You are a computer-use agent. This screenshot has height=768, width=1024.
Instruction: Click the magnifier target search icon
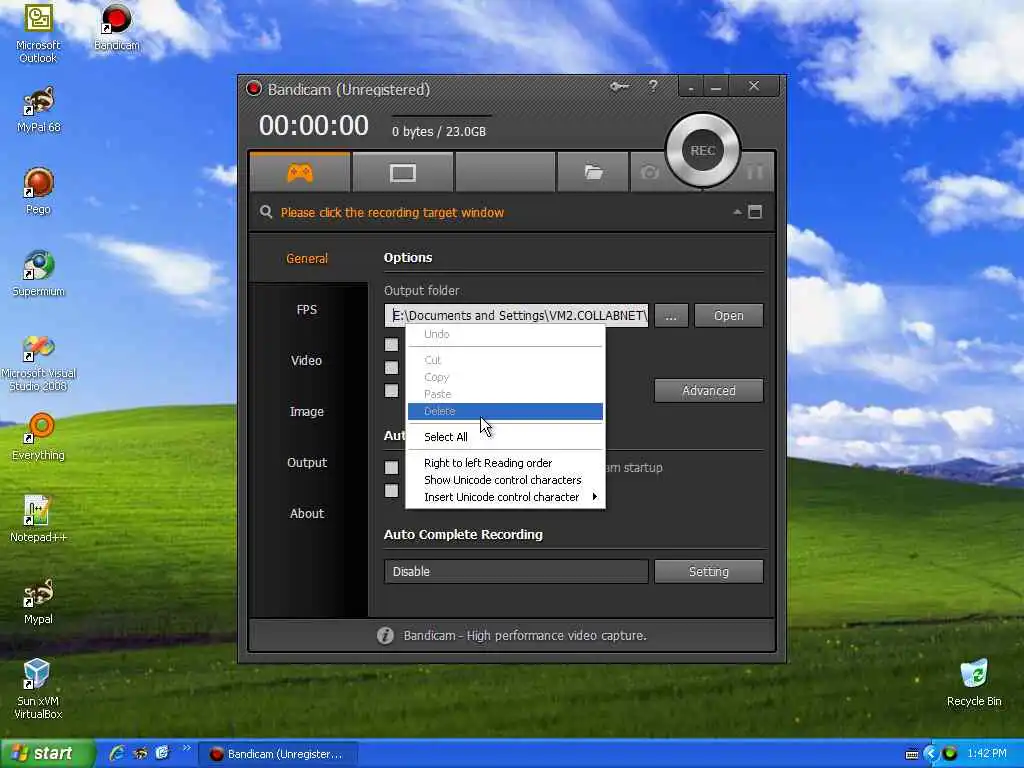266,212
